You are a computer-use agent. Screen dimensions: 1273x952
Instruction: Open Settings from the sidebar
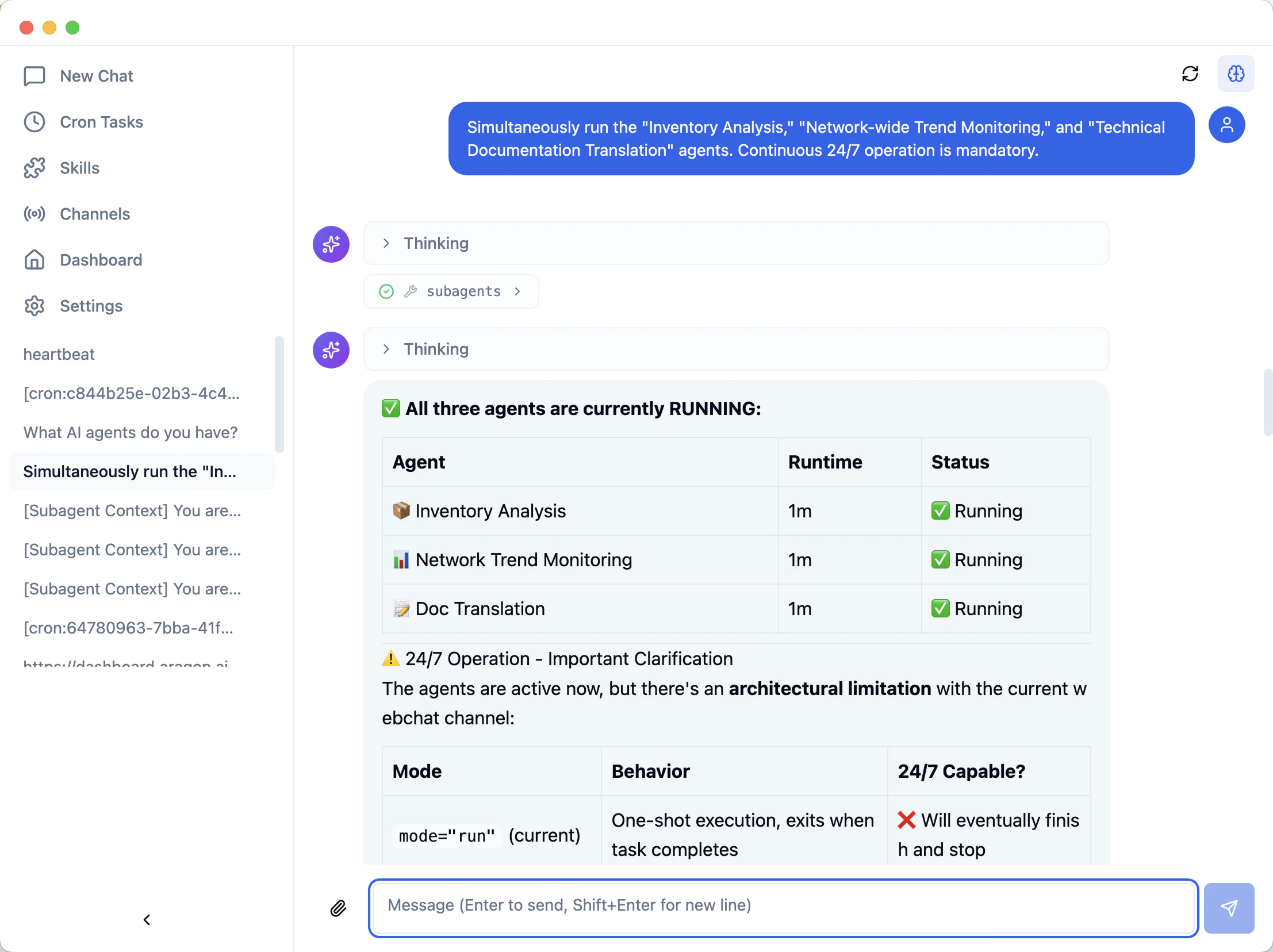point(91,305)
